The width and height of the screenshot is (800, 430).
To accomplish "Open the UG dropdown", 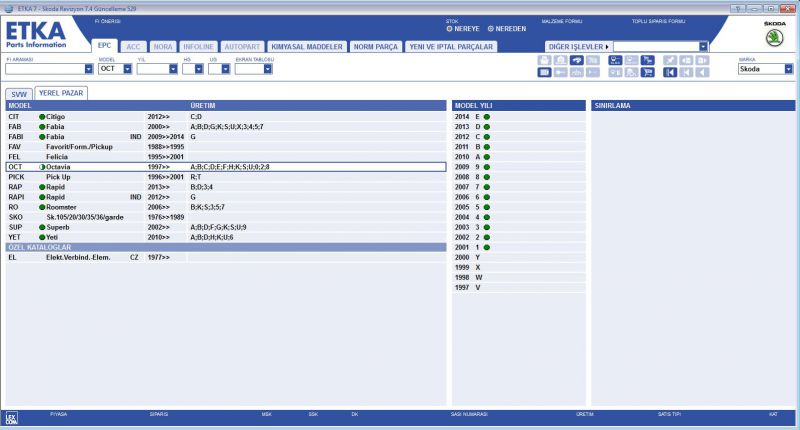I will pyautogui.click(x=225, y=69).
